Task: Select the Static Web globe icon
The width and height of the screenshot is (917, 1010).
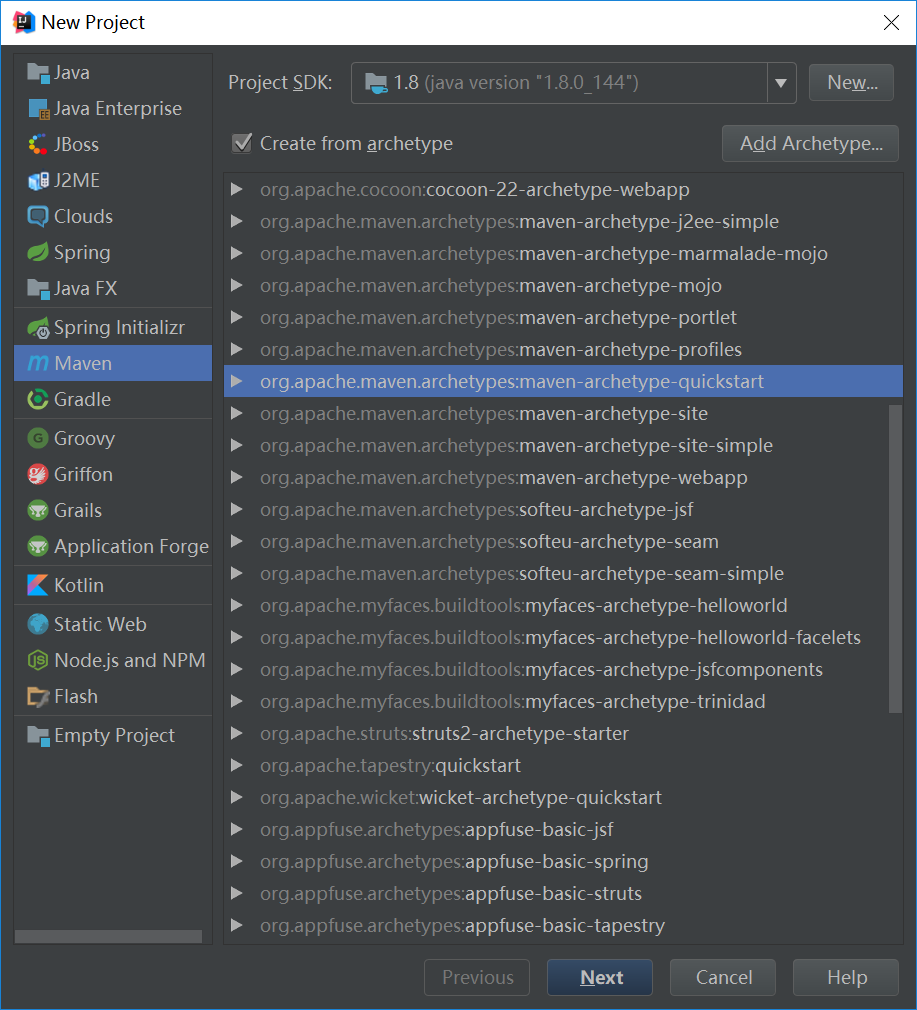Action: tap(38, 624)
